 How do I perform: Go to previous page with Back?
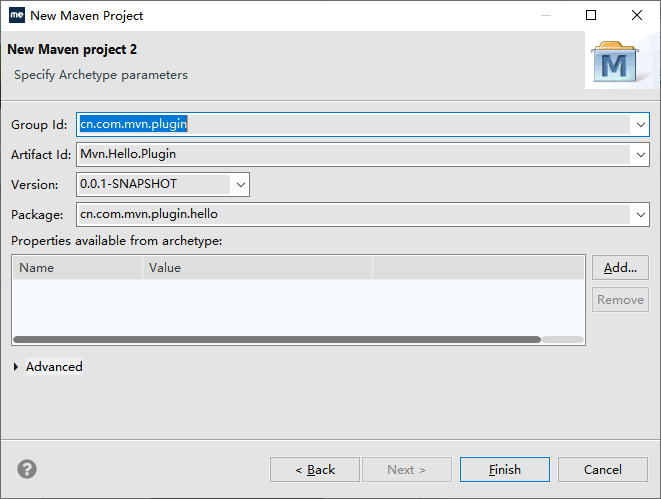pos(315,469)
